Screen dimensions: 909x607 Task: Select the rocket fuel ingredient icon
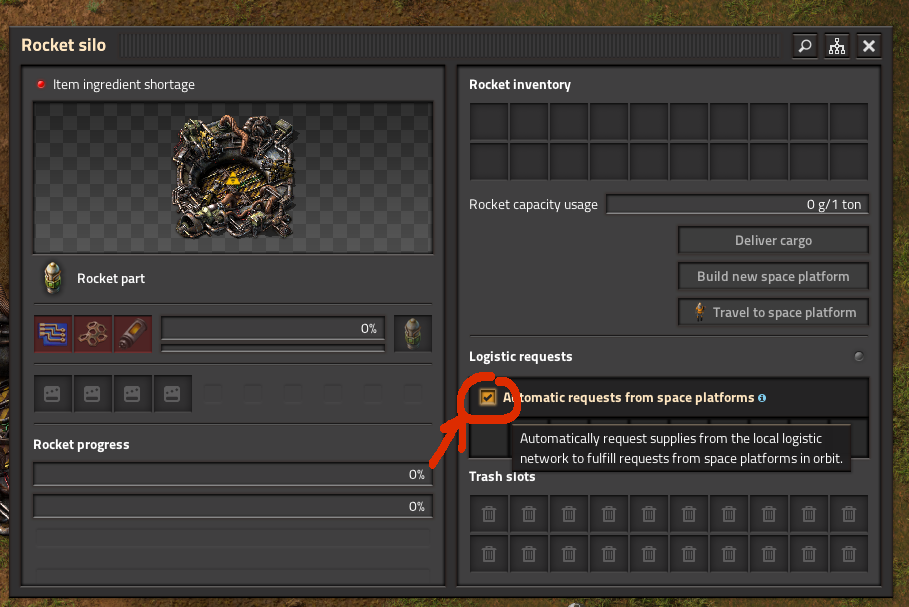click(x=133, y=334)
